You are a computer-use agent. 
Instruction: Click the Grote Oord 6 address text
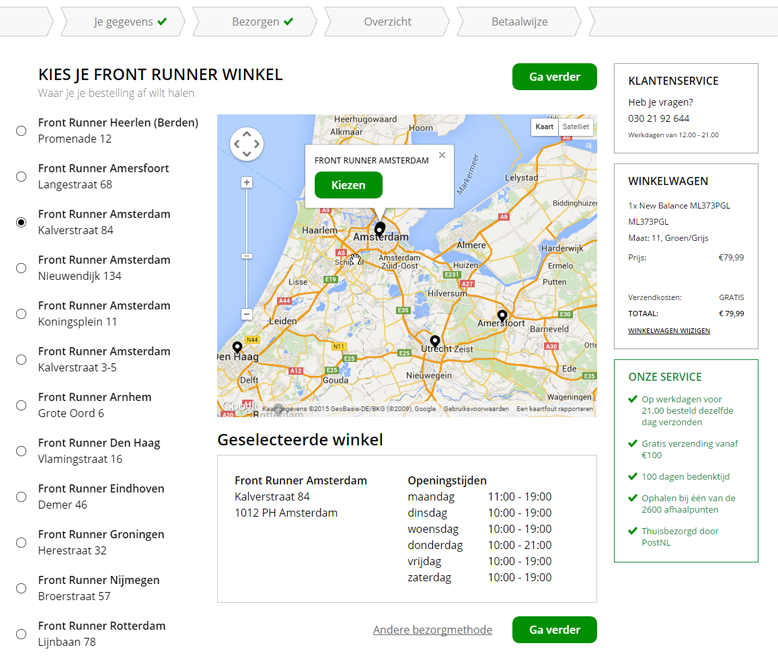(x=71, y=413)
